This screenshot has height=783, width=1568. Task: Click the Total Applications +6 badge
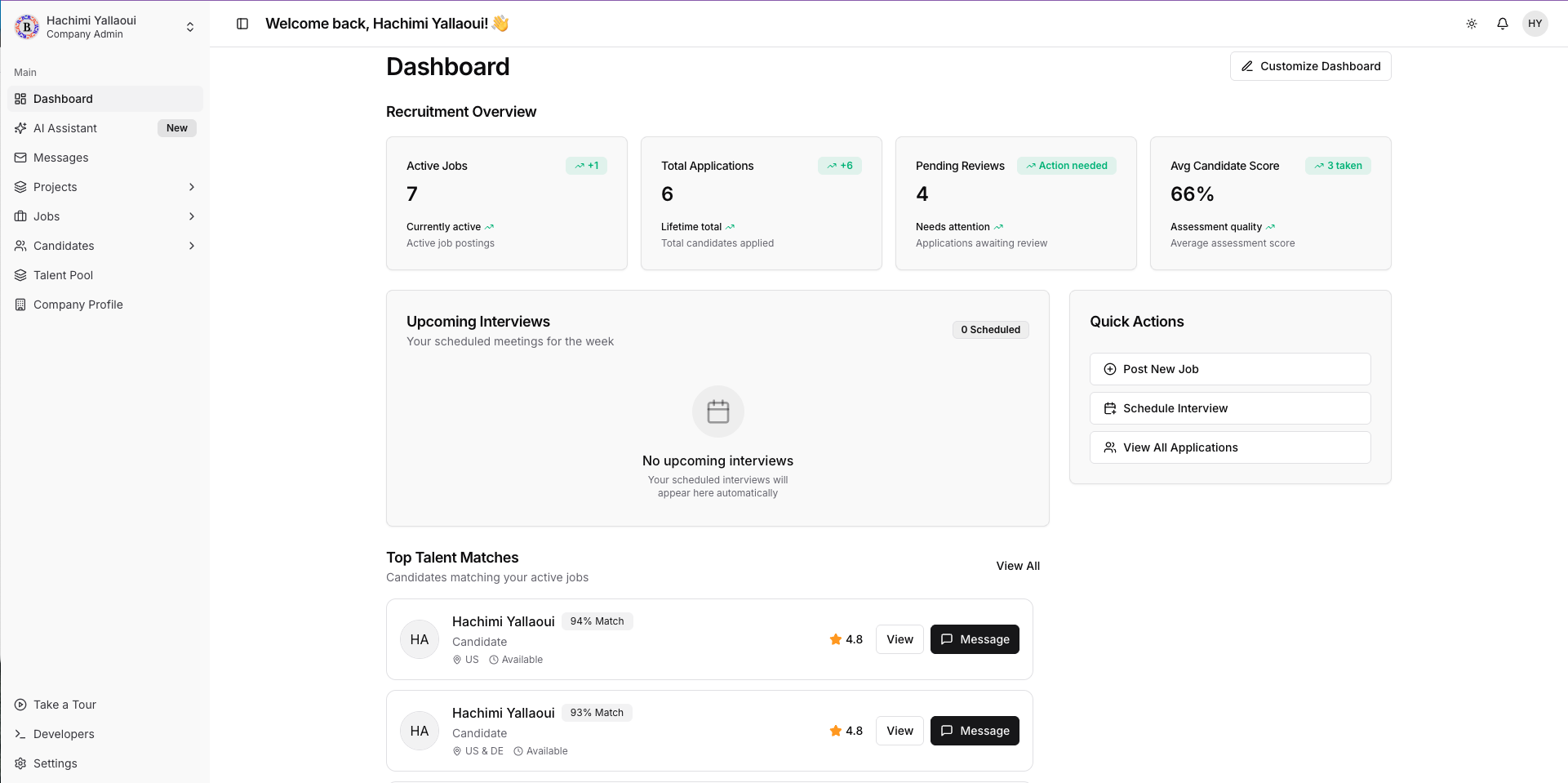(840, 166)
